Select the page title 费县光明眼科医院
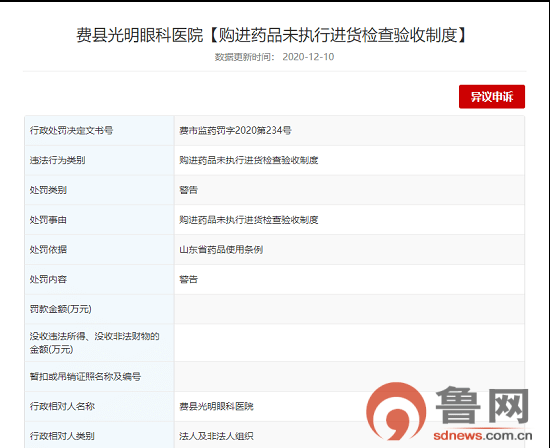Viewport: 550px width, 448px height. [140, 35]
